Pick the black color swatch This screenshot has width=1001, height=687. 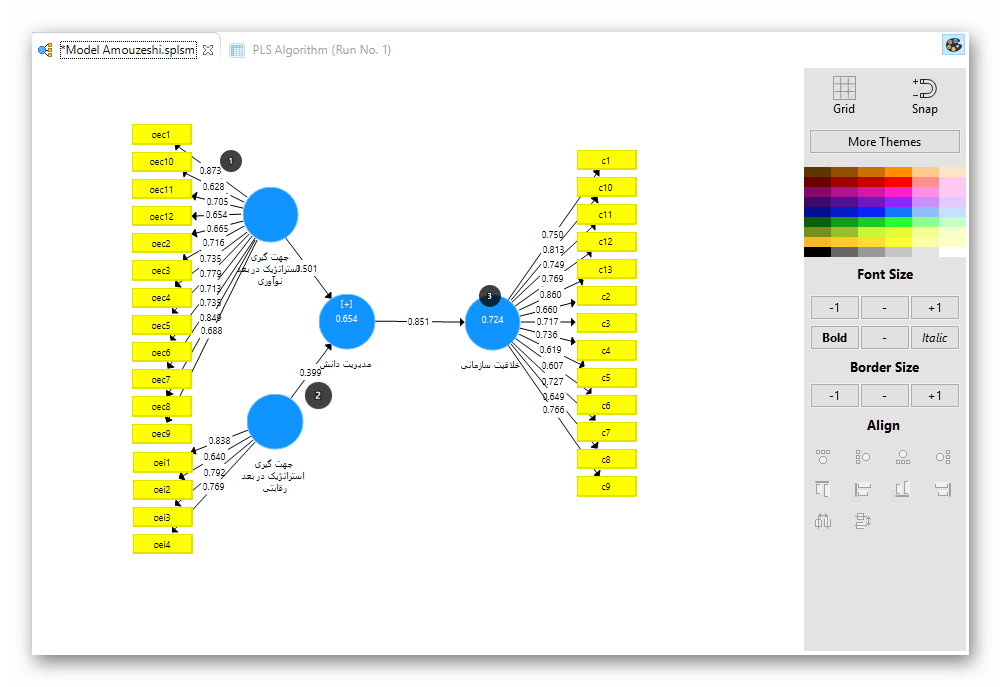pyautogui.click(x=817, y=252)
